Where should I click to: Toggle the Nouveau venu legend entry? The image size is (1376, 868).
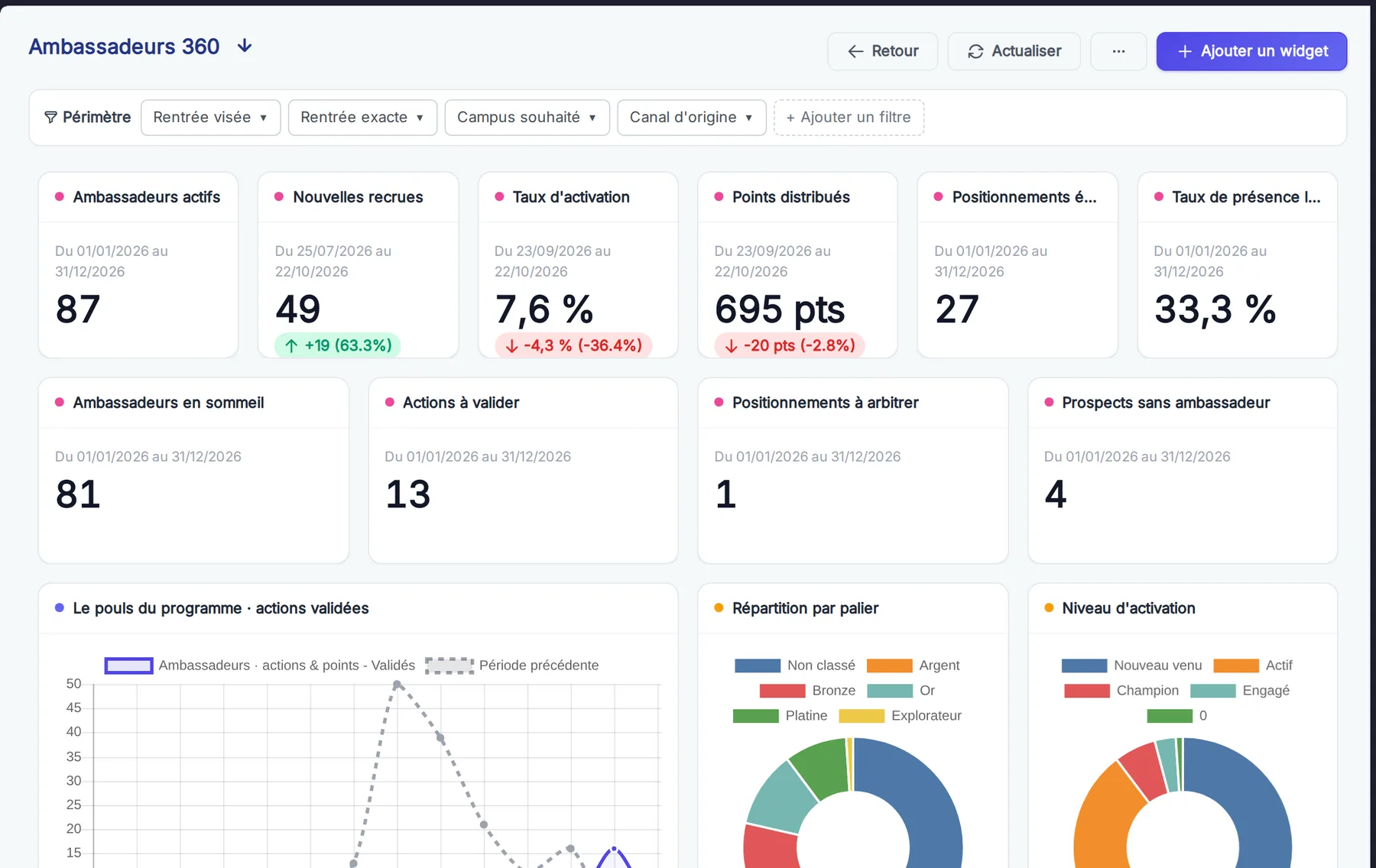pos(1132,666)
